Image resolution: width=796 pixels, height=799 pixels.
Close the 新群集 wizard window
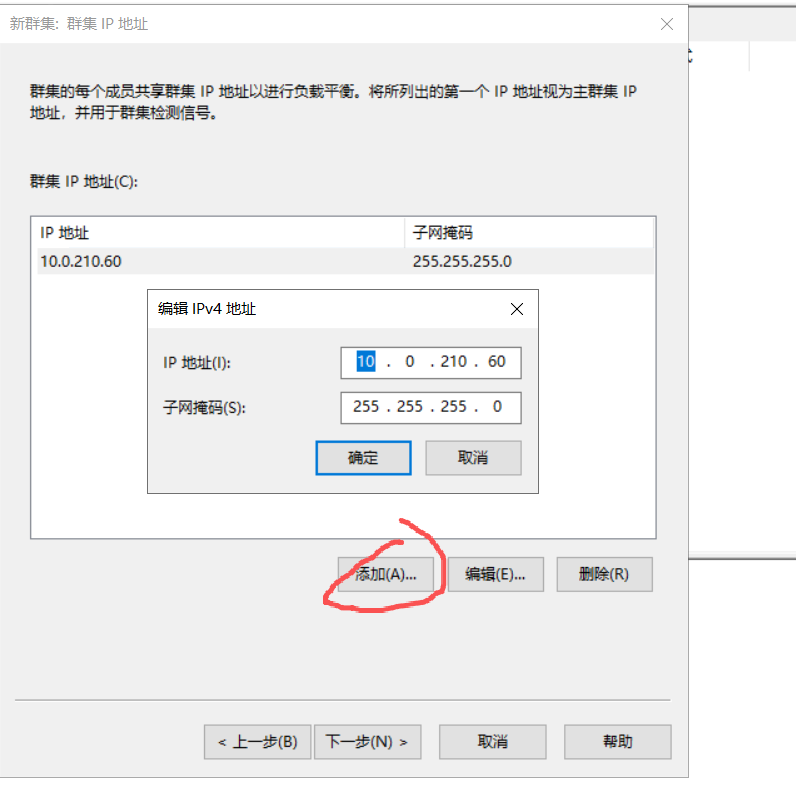point(667,23)
